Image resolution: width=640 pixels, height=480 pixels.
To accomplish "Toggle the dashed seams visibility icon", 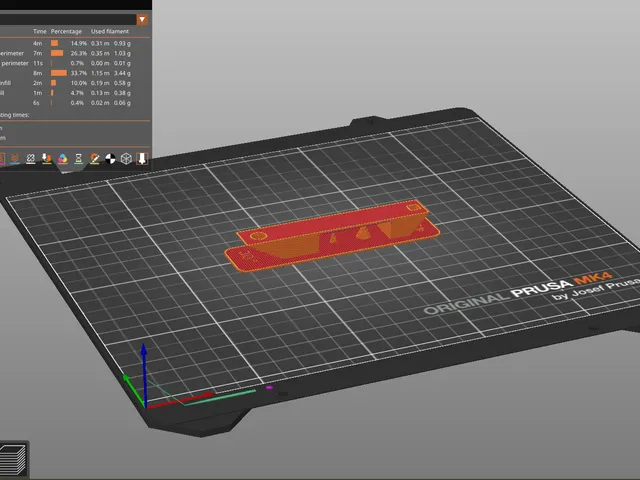I will (31, 158).
